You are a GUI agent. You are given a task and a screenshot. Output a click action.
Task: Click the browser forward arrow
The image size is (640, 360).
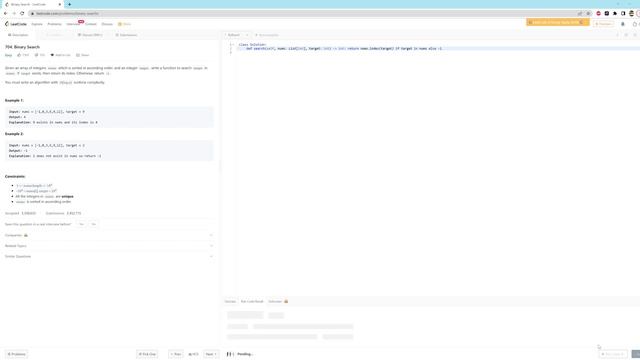pyautogui.click(x=13, y=13)
